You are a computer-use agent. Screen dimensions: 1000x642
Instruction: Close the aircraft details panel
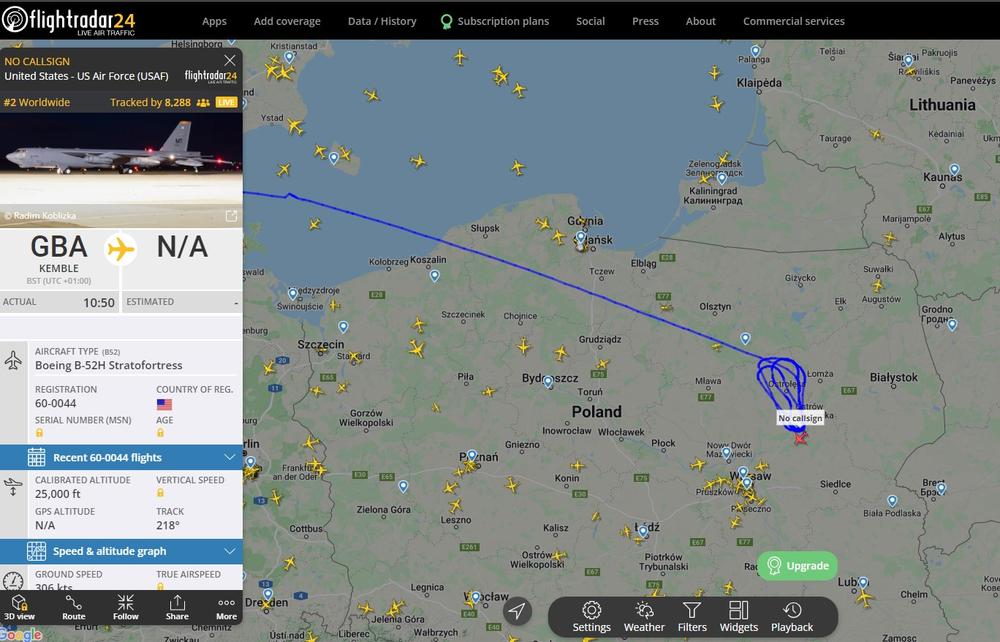[x=230, y=61]
